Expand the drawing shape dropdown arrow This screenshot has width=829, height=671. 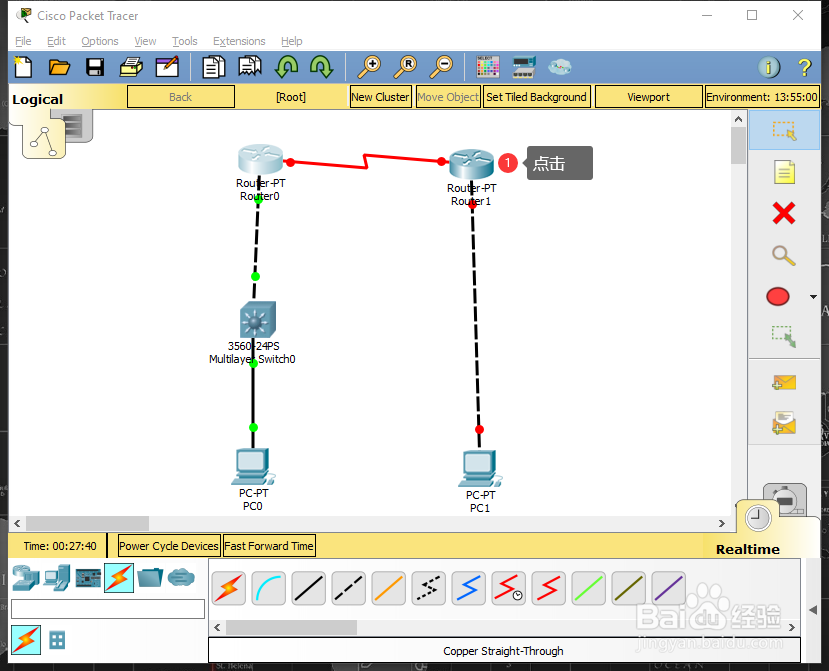click(813, 297)
